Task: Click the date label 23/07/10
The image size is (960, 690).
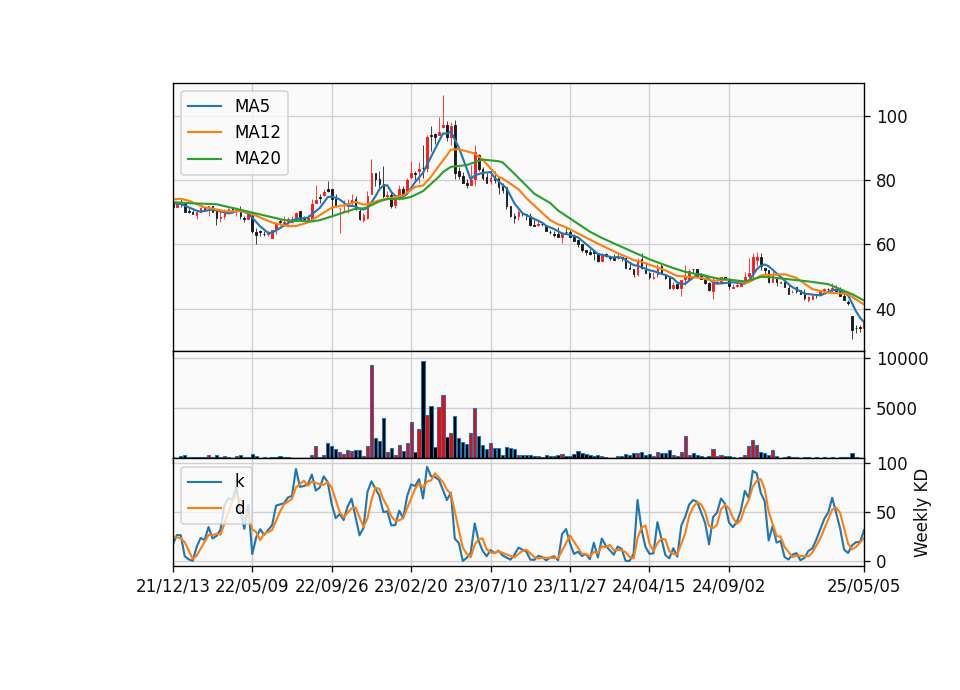Action: pyautogui.click(x=490, y=586)
